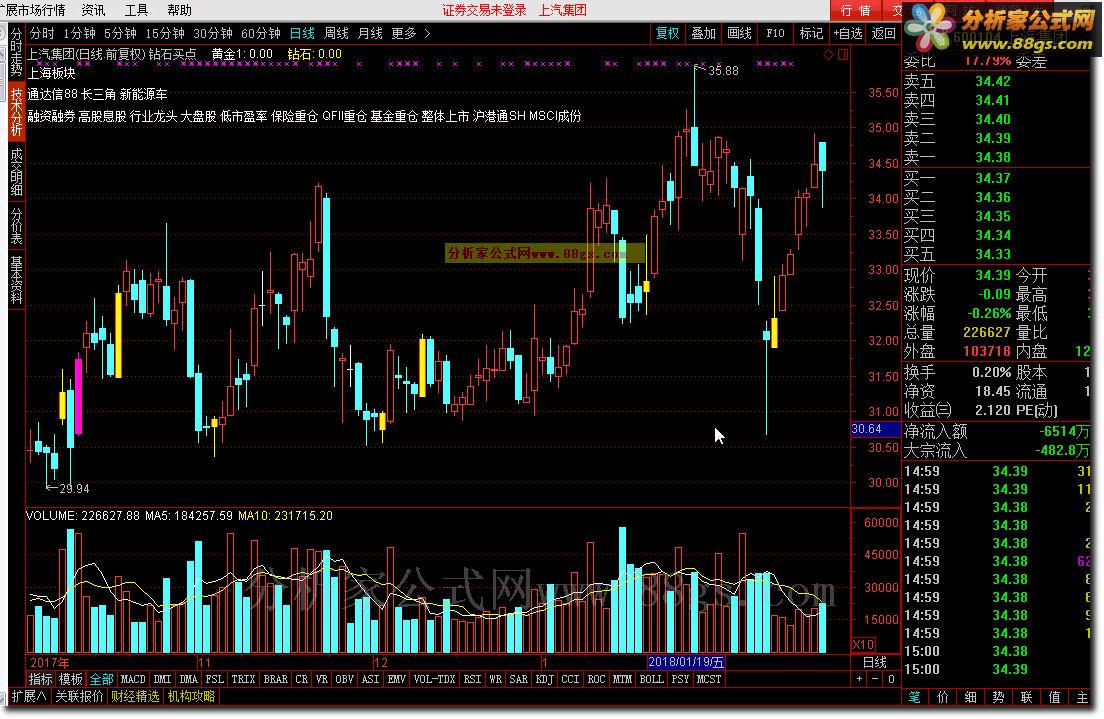This screenshot has height=719, width=1104.
Task: Switch to the 30分钟 period
Action: (x=213, y=33)
